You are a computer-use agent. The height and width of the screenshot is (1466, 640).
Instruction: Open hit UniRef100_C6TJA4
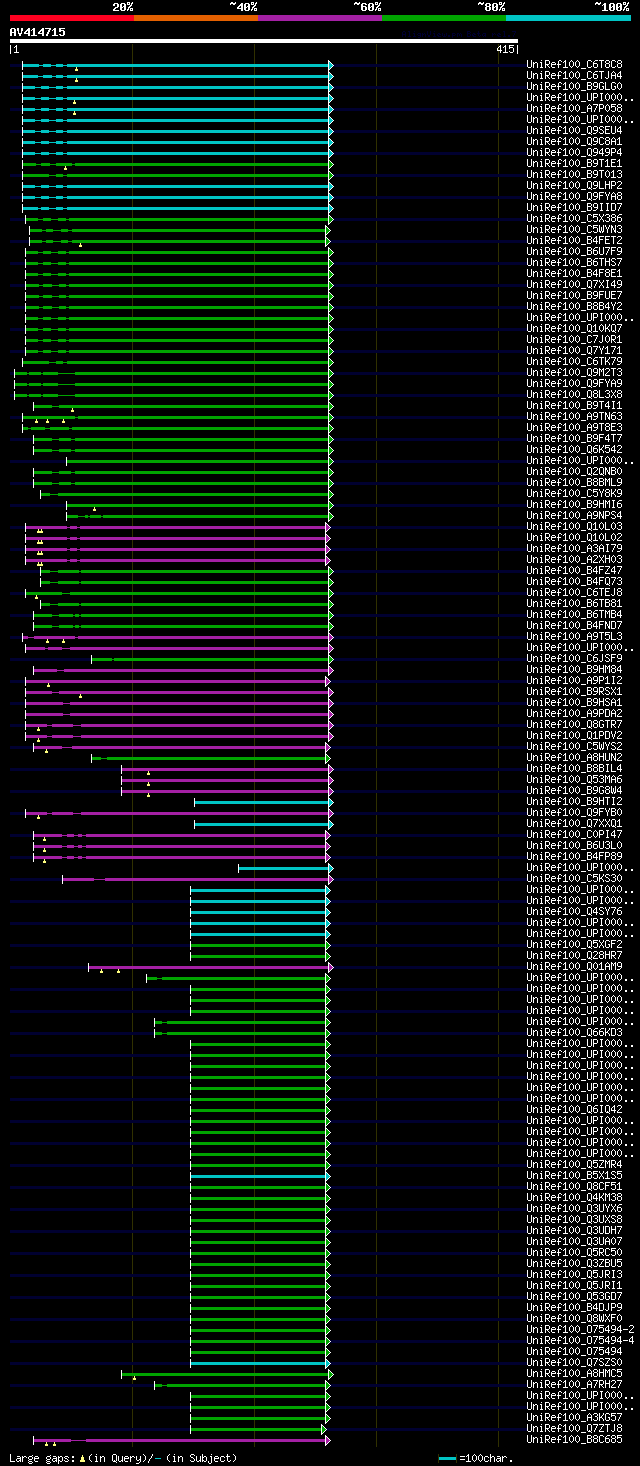click(575, 75)
